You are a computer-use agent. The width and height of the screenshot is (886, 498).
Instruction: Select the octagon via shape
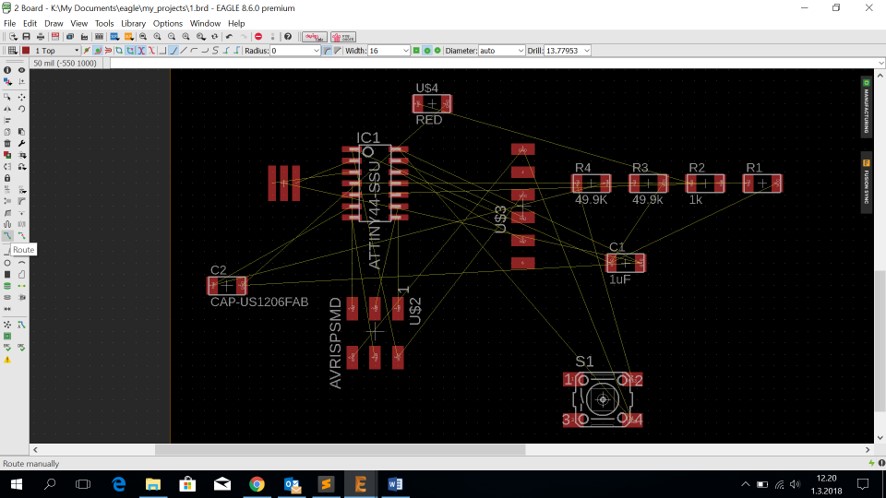click(x=437, y=51)
